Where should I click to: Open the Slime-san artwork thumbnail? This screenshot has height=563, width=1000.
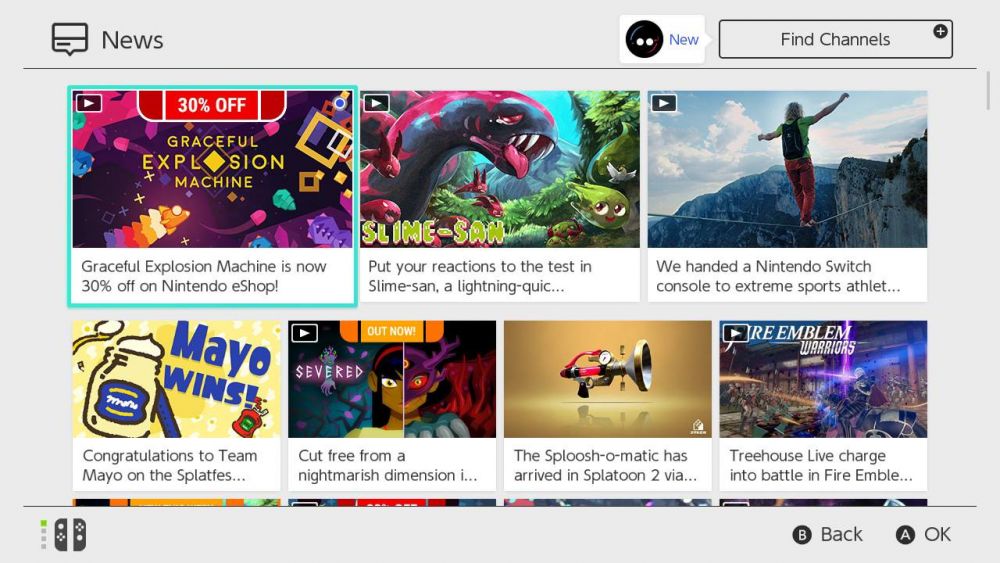(500, 169)
